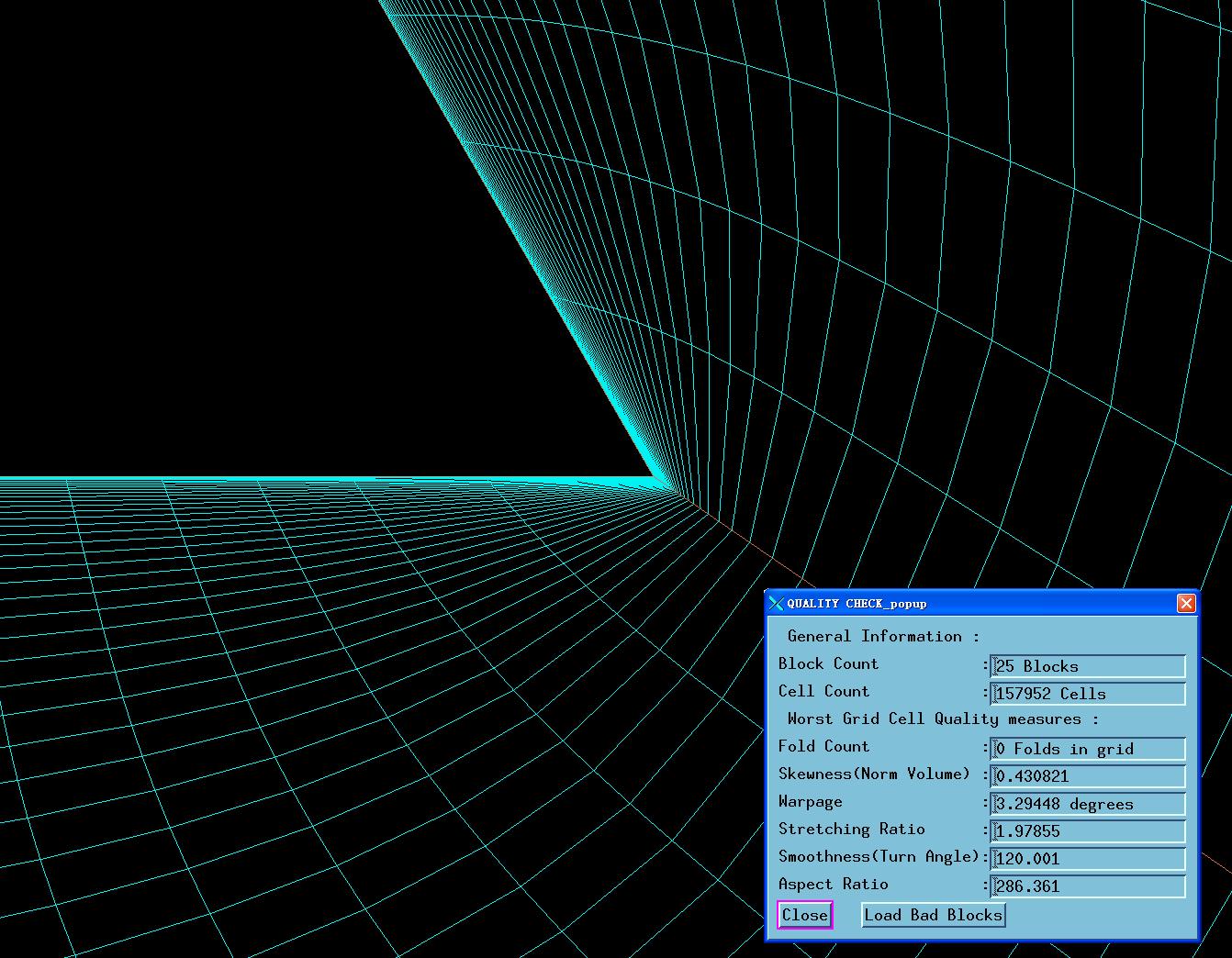Click the X window icon in the title bar
Viewport: 1232px width, 958px height.
[x=776, y=603]
